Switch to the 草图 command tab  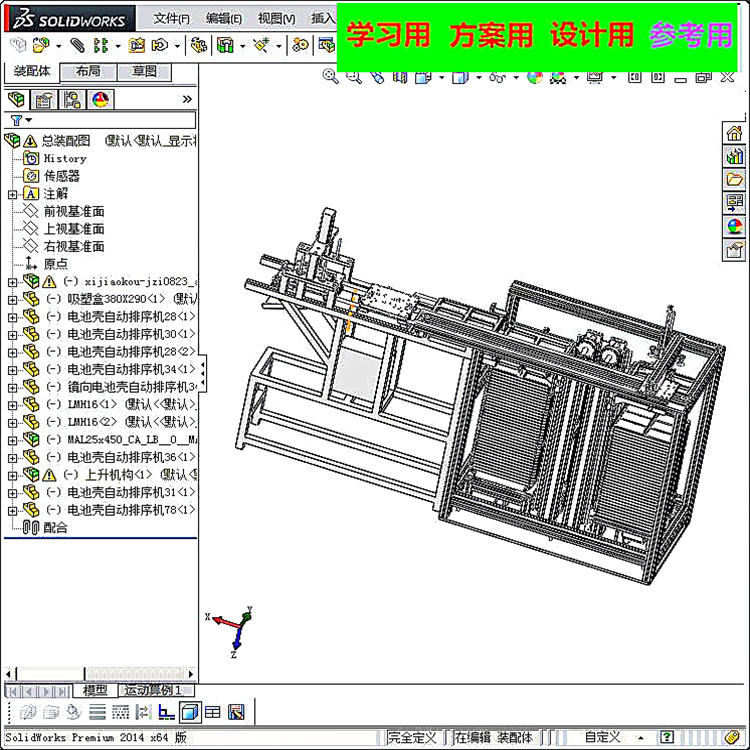144,71
